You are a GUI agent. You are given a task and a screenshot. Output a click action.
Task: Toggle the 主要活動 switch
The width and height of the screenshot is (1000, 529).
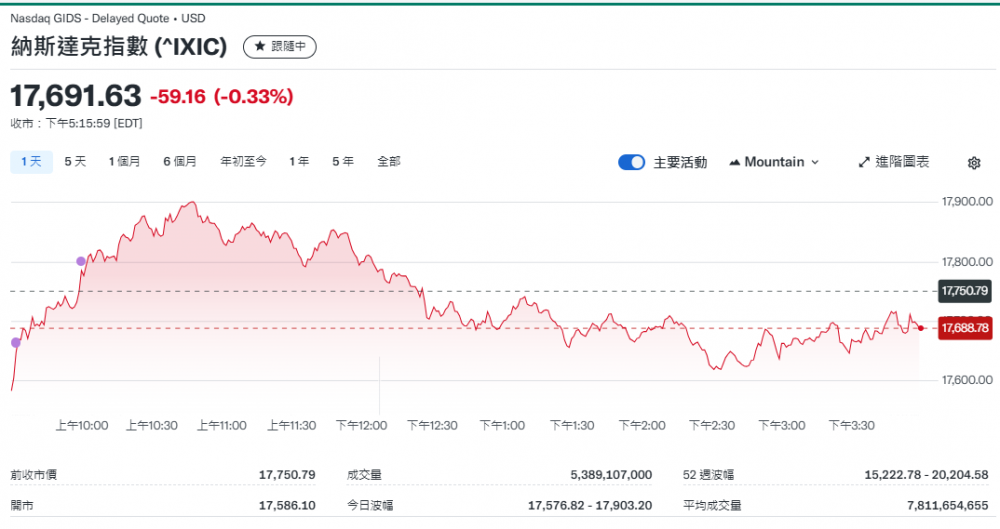click(x=631, y=162)
